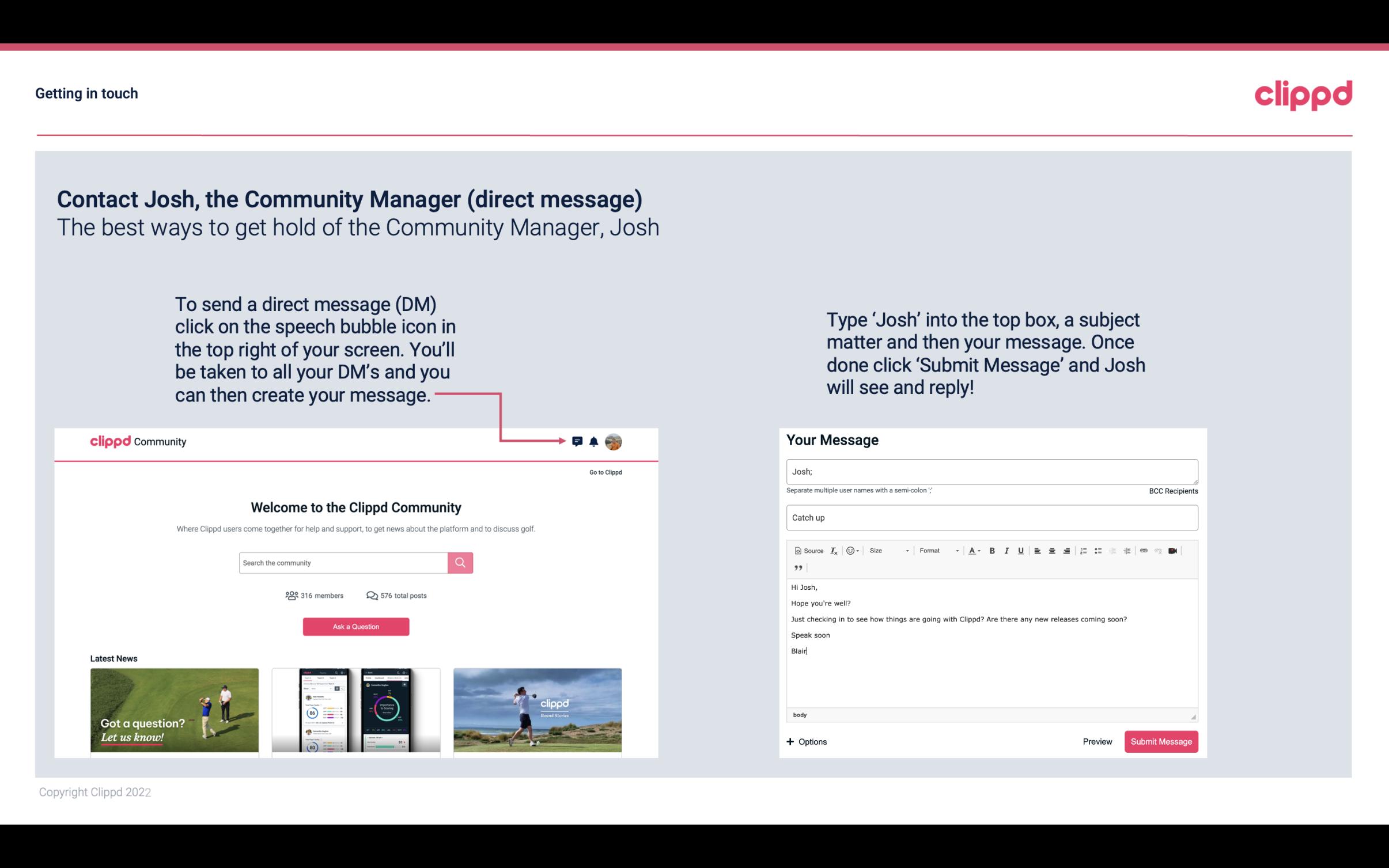
Task: Click the BCC Recipients toggle
Action: click(x=1171, y=491)
